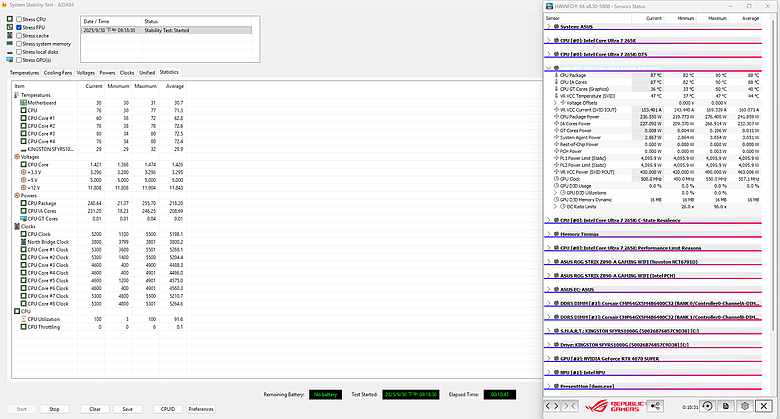Click Stress cache chip icon
Screen dimensions: 780x419
coord(9,35)
